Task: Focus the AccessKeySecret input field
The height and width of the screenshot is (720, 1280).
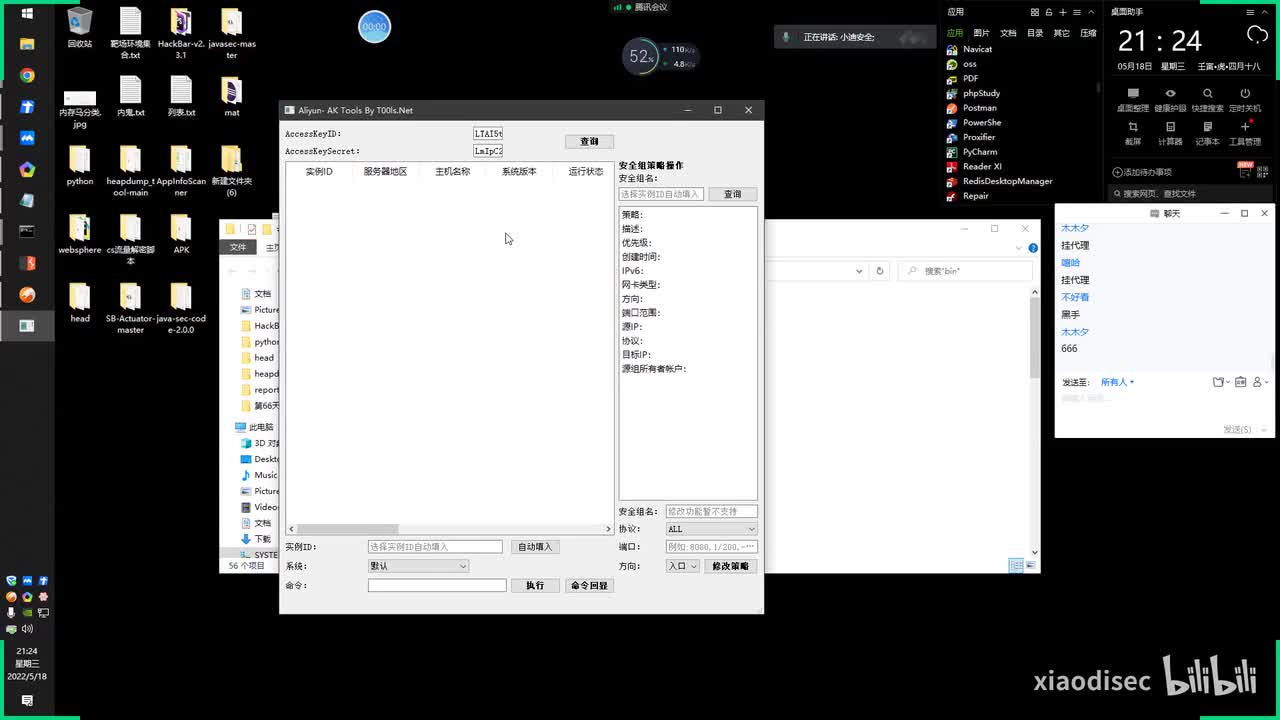Action: (488, 151)
